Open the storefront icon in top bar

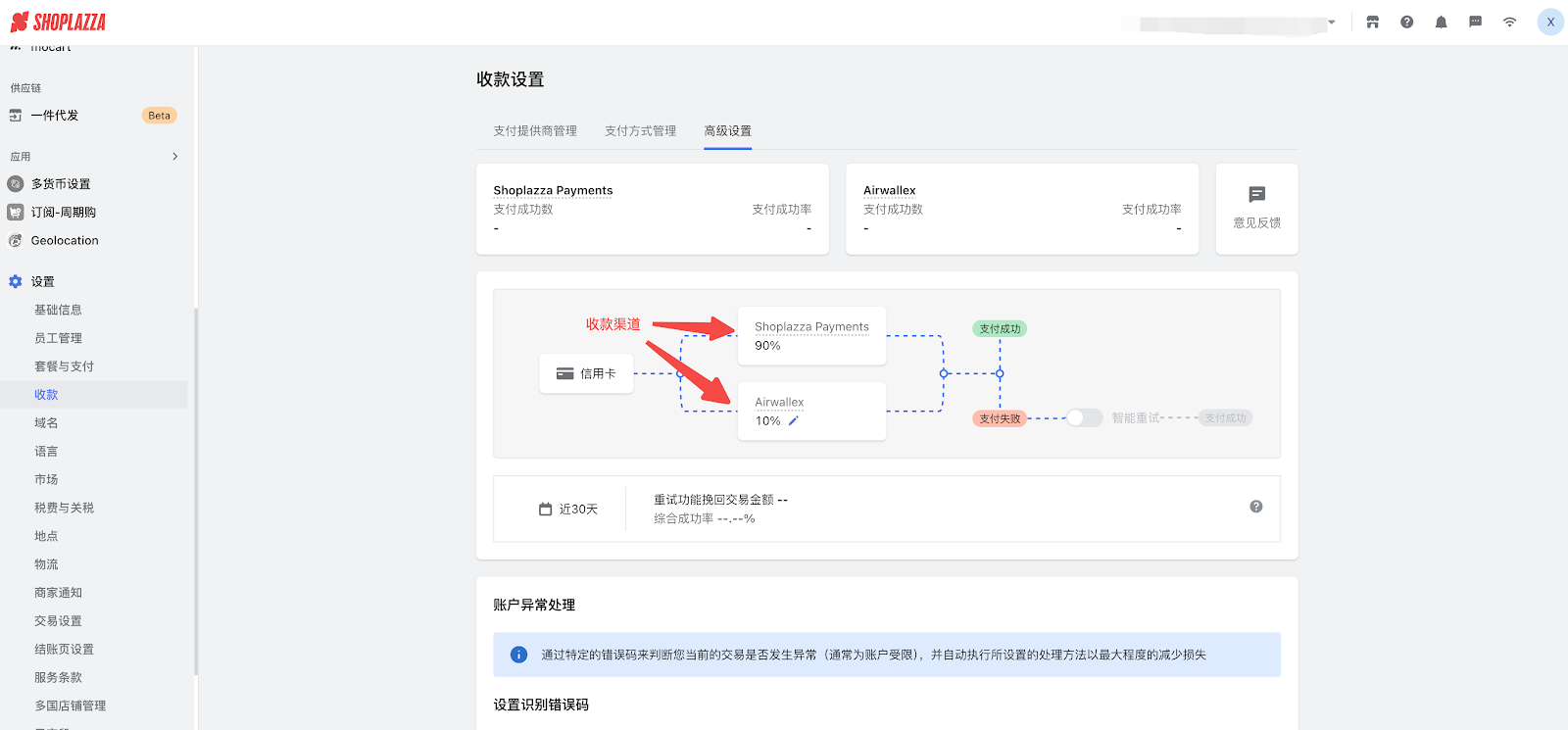pos(1372,22)
